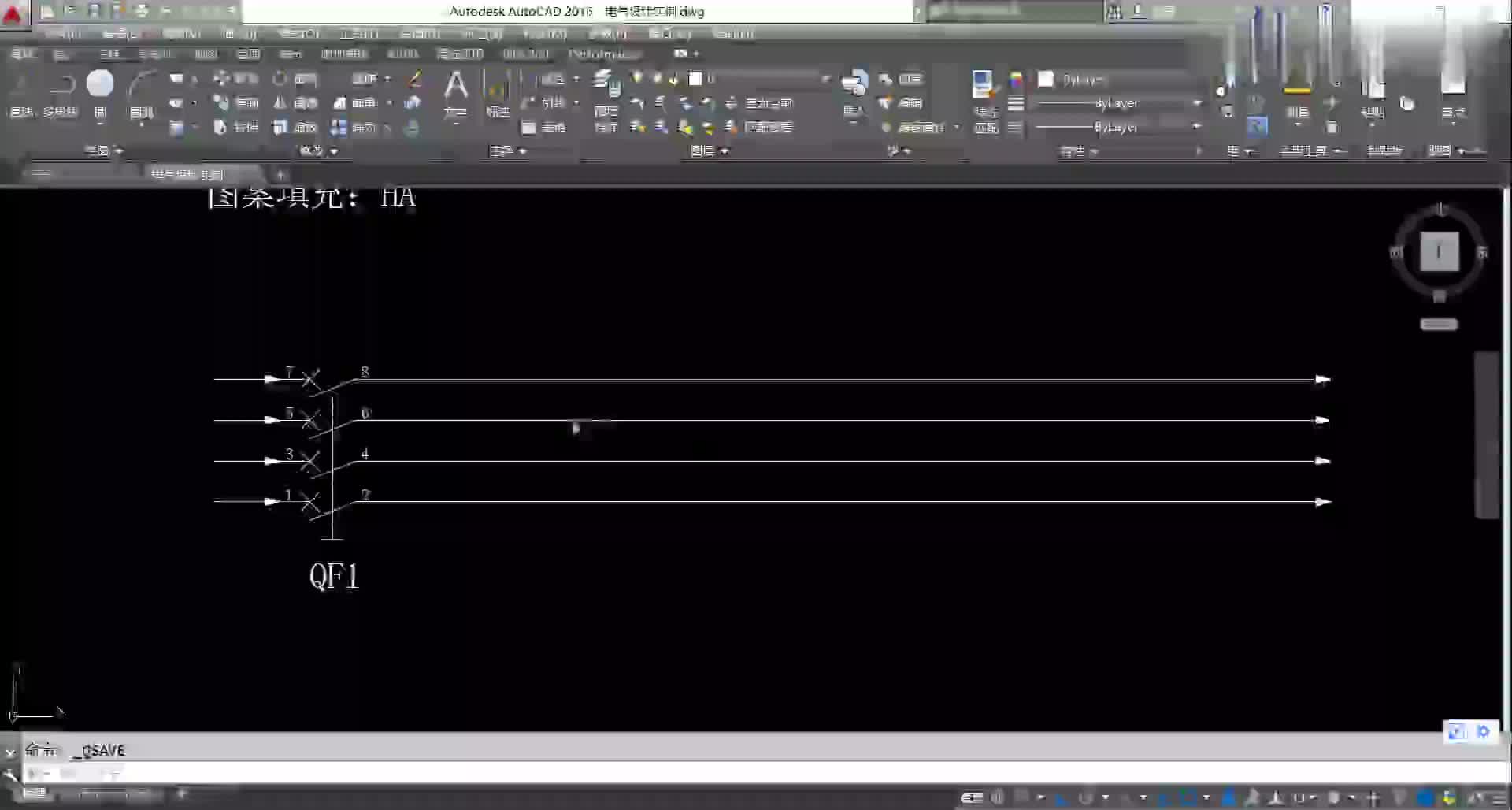Open the Trim tool dropdown arrow
Image resolution: width=1512 pixels, height=810 pixels.
pyautogui.click(x=387, y=79)
